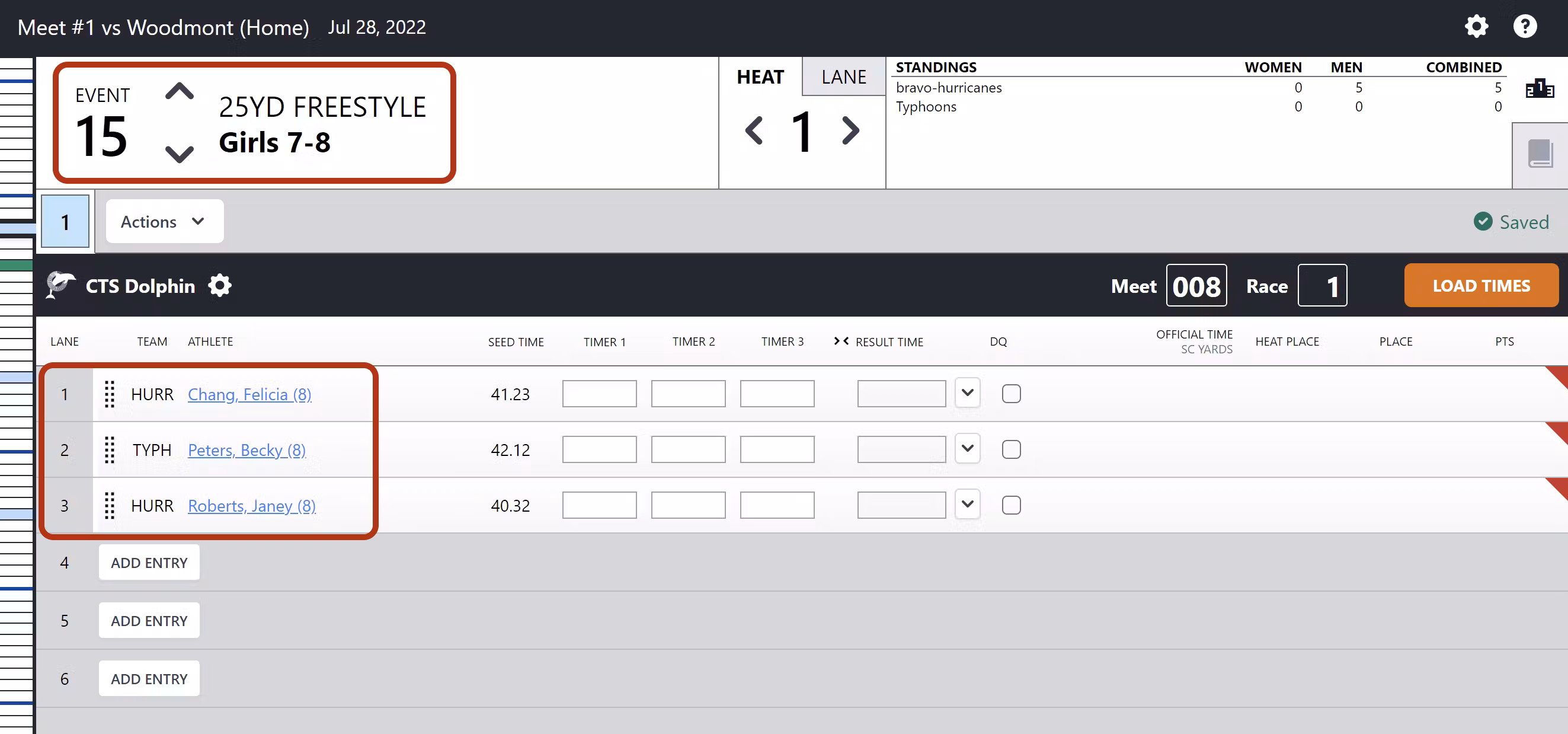Collapse result time columns toggle icon
The height and width of the screenshot is (734, 1568).
[x=841, y=341]
